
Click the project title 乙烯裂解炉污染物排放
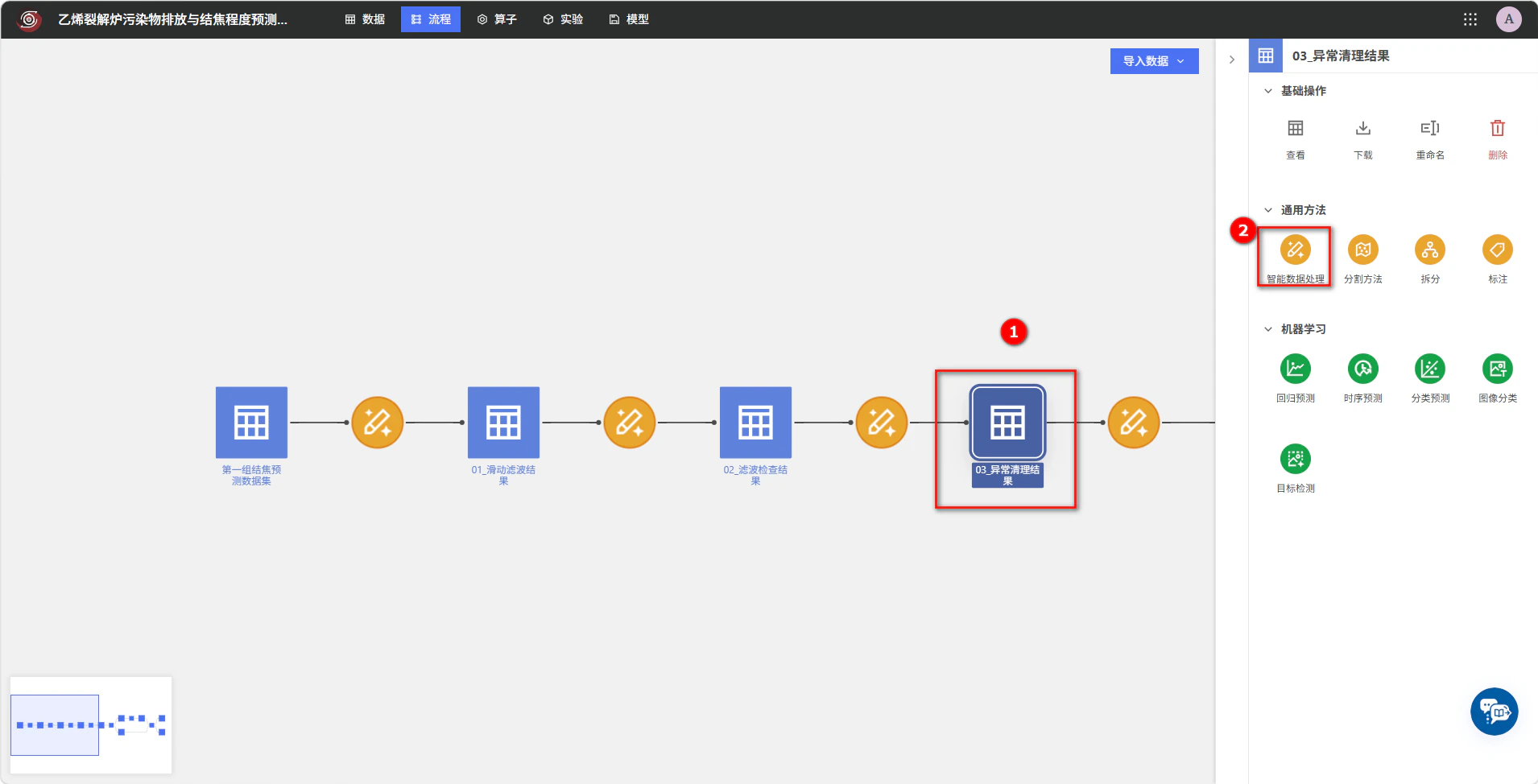tap(172, 19)
